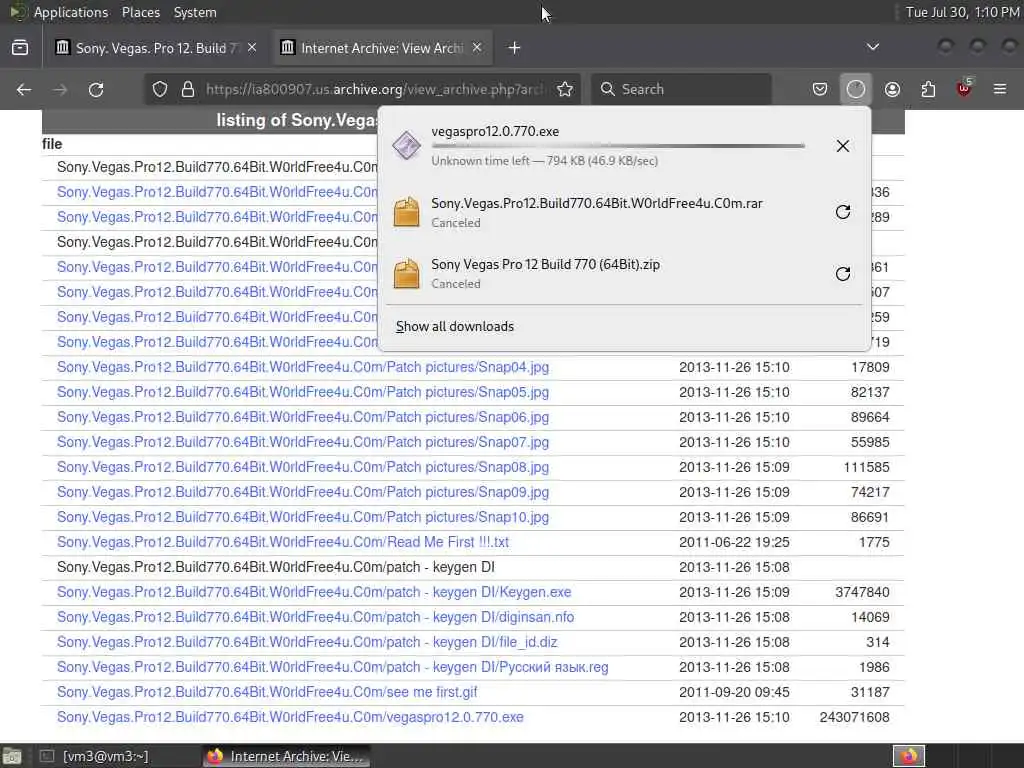This screenshot has width=1024, height=768.
Task: Open the Save to Pocket button
Action: point(820,89)
